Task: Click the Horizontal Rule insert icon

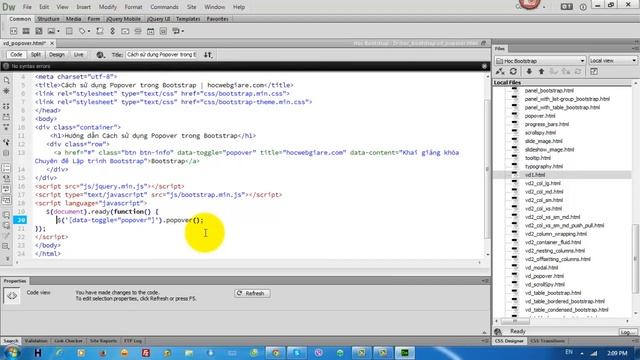Action: 138,31
